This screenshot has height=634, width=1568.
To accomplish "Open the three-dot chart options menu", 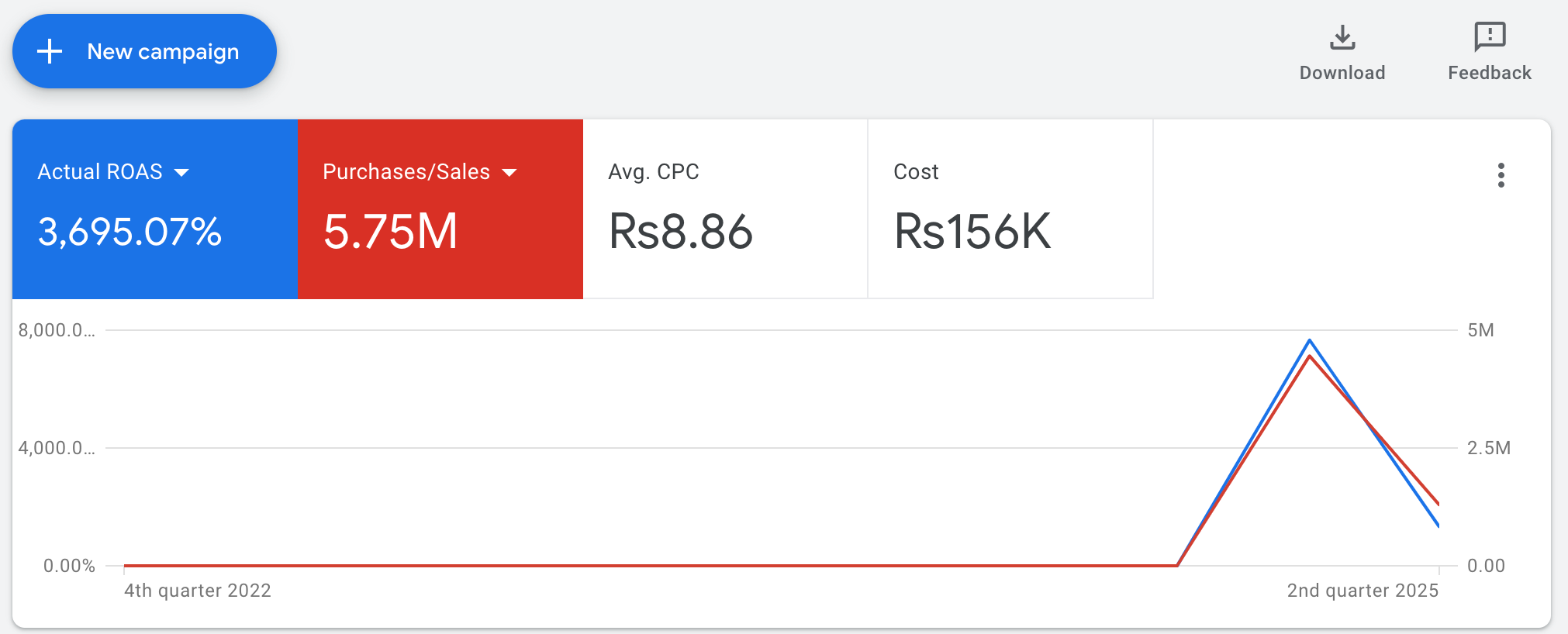I will click(1501, 176).
